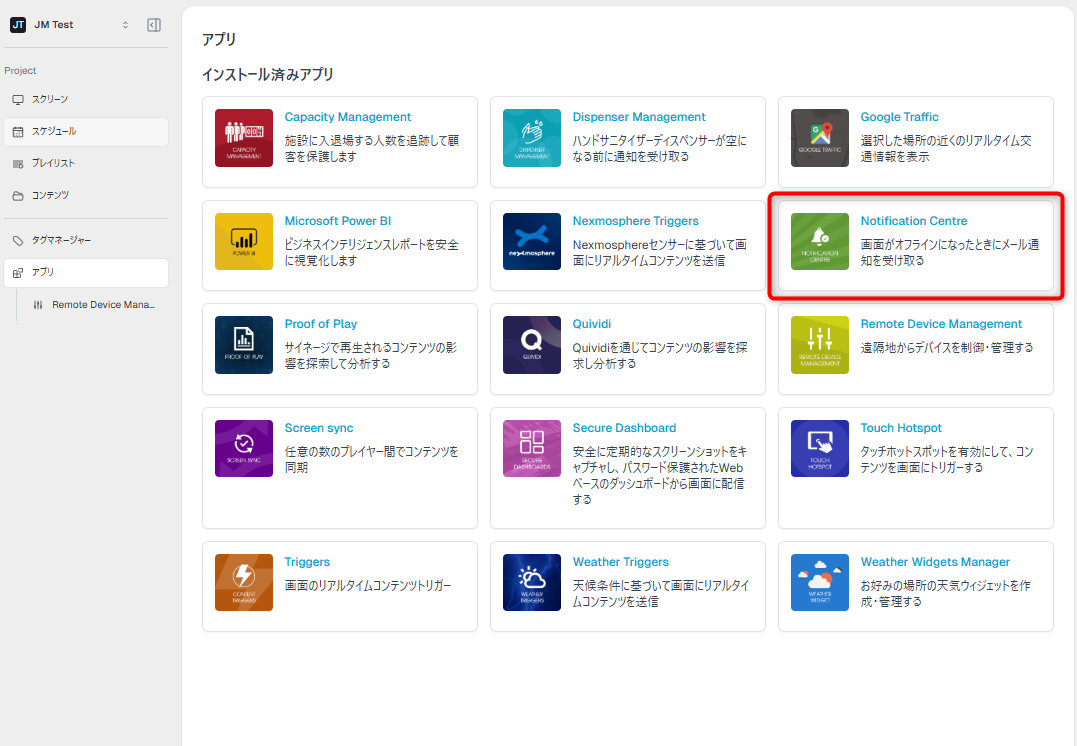The height and width of the screenshot is (746, 1077).
Task: Click description starting 安全に定期的なスクリーンショット
Action: click(x=659, y=475)
